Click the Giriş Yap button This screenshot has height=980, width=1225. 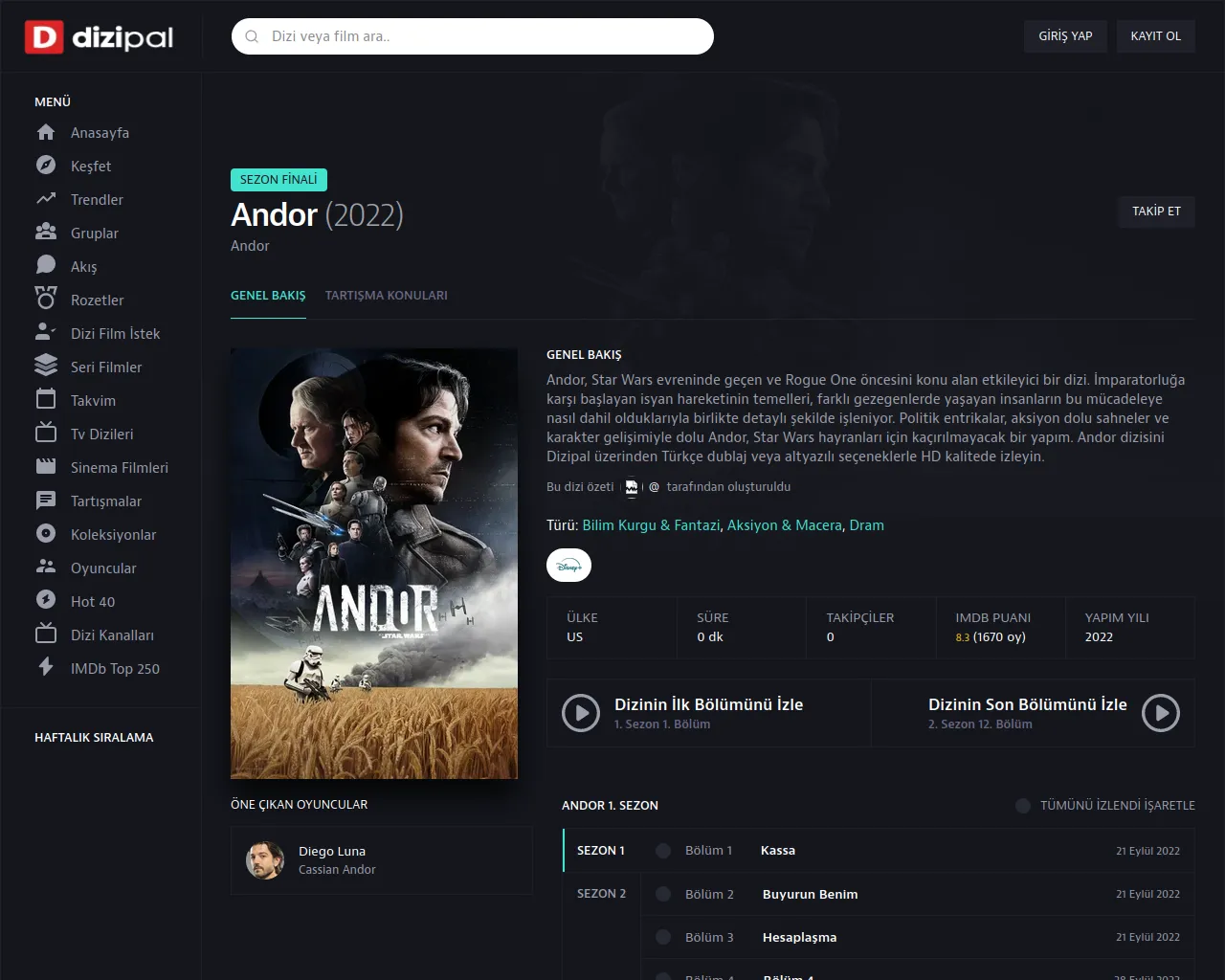click(1065, 36)
